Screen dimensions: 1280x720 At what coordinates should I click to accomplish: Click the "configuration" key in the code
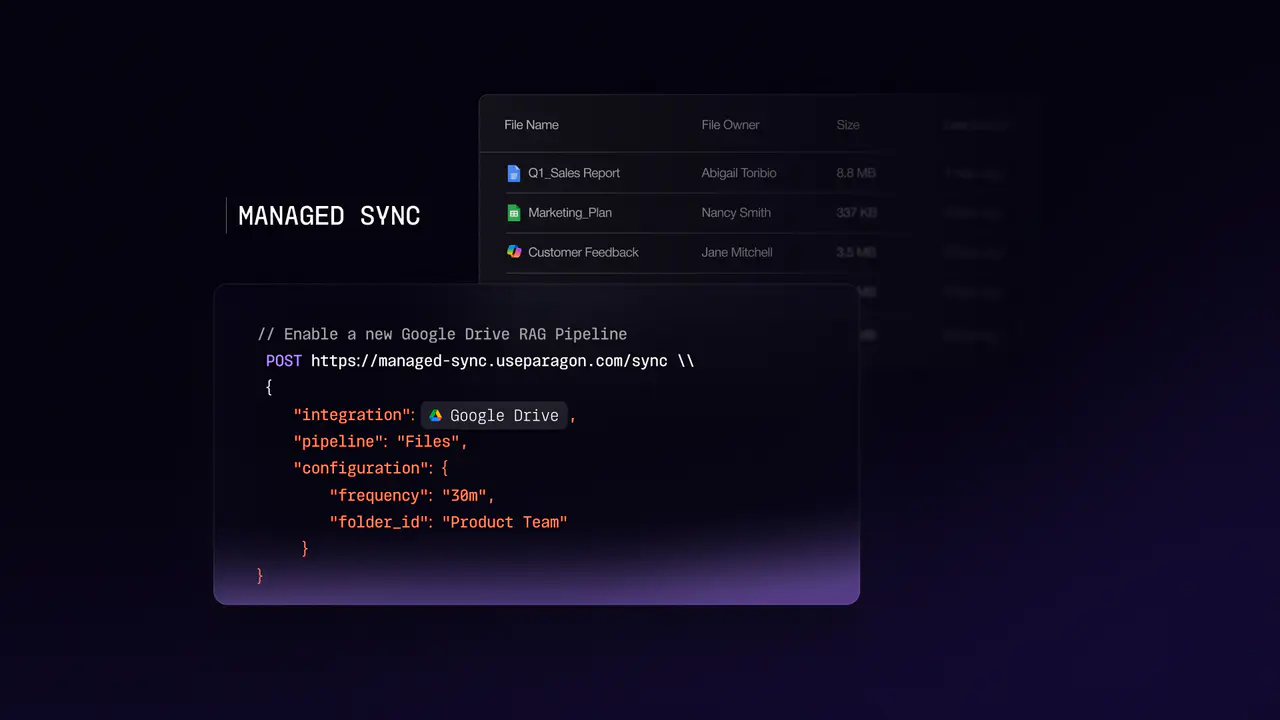tap(362, 468)
